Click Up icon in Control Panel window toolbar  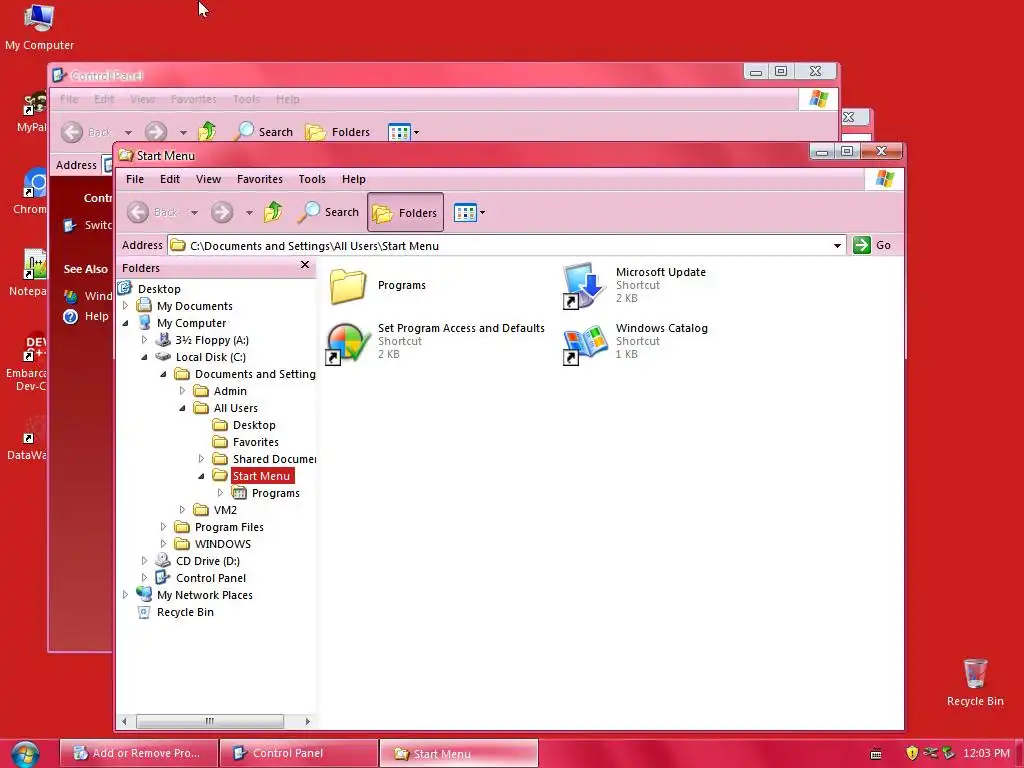[x=207, y=132]
